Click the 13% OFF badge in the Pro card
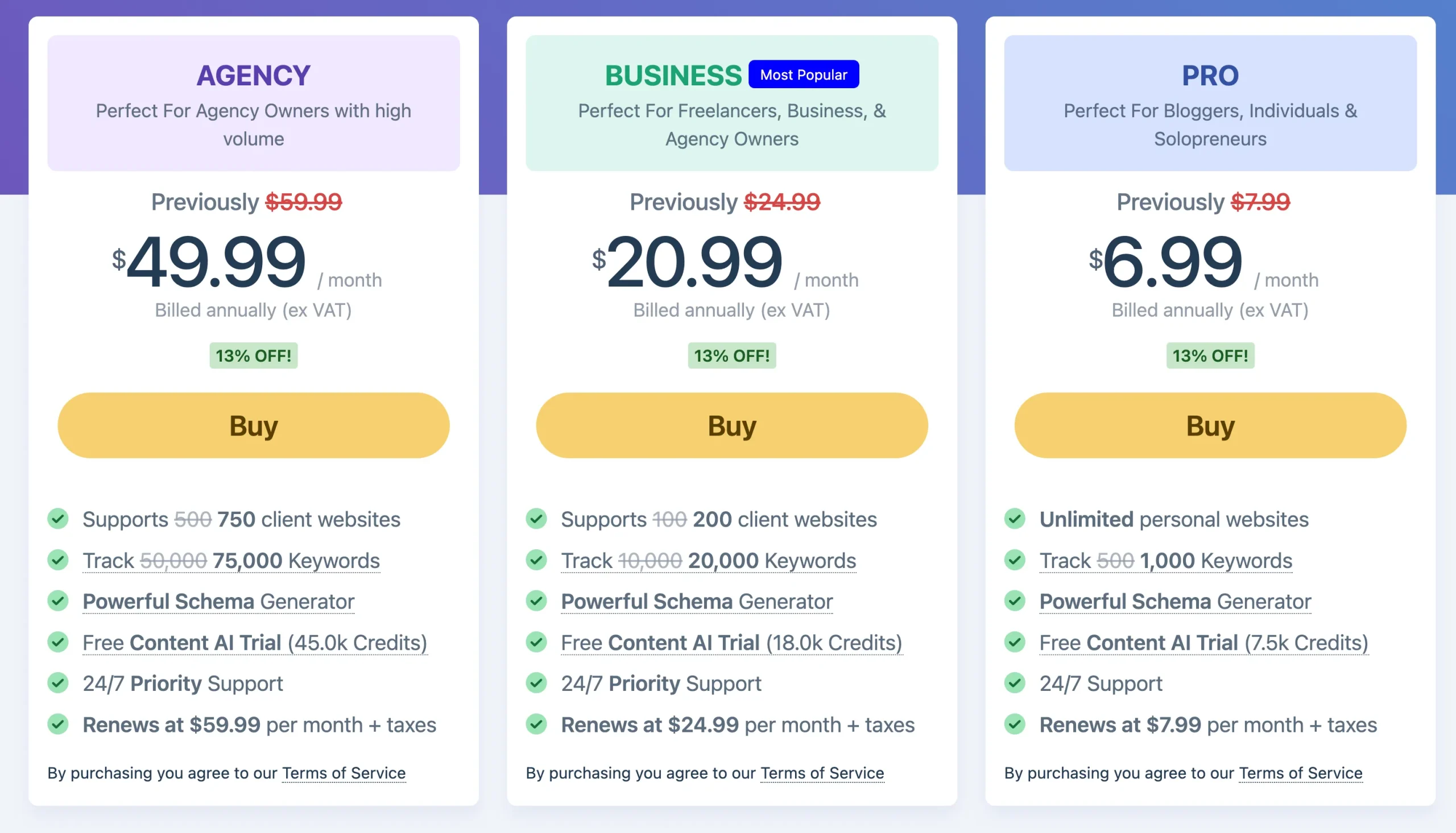This screenshot has width=1456, height=833. click(1209, 355)
